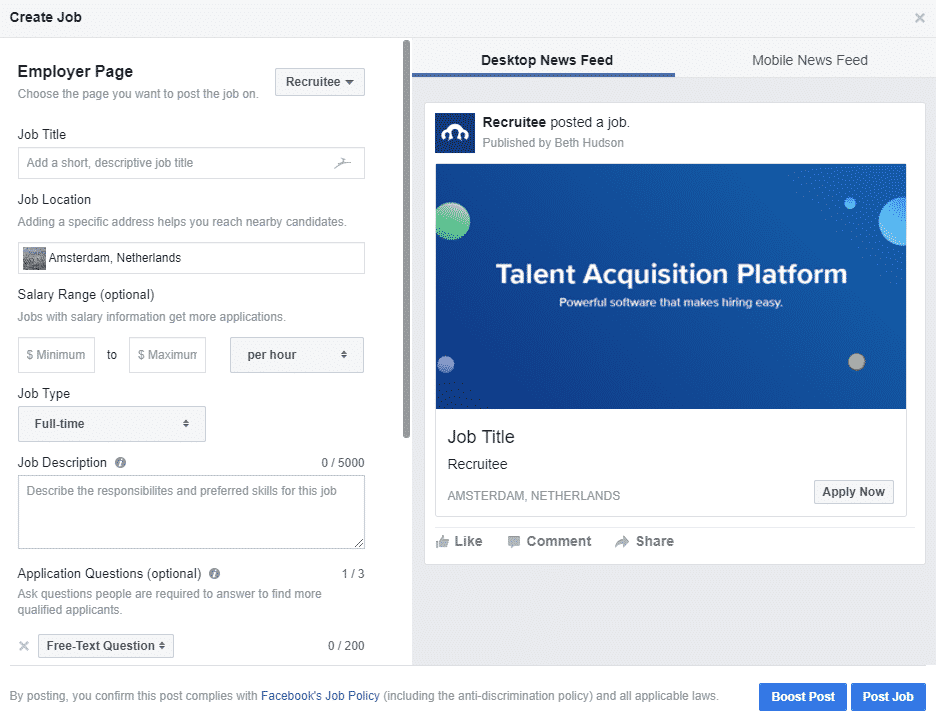Click the Share button in preview
This screenshot has height=722, width=936.
[x=645, y=541]
